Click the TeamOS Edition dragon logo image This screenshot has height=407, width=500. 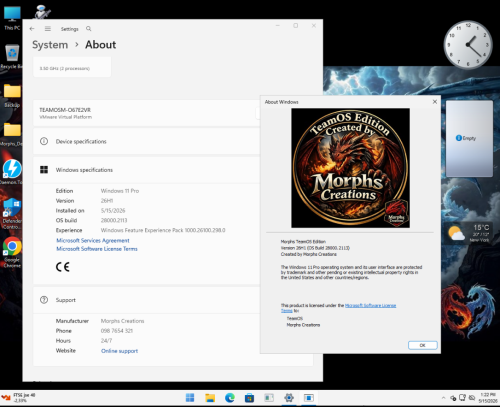coord(351,168)
